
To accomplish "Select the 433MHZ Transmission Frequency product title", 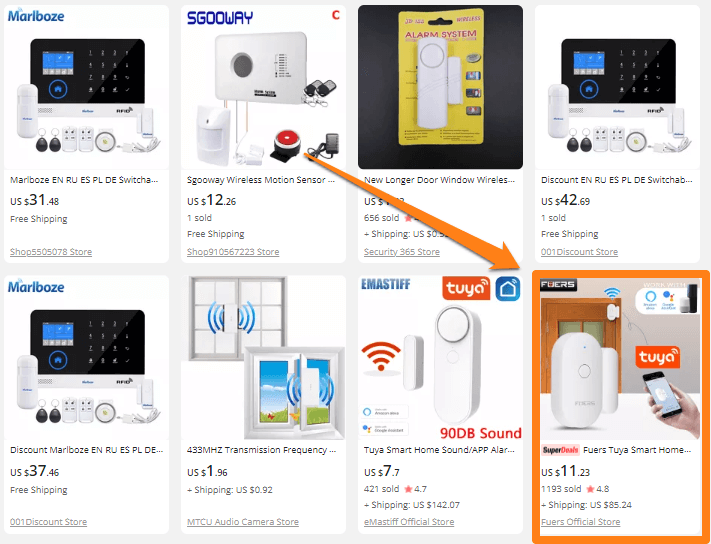I will (x=262, y=450).
